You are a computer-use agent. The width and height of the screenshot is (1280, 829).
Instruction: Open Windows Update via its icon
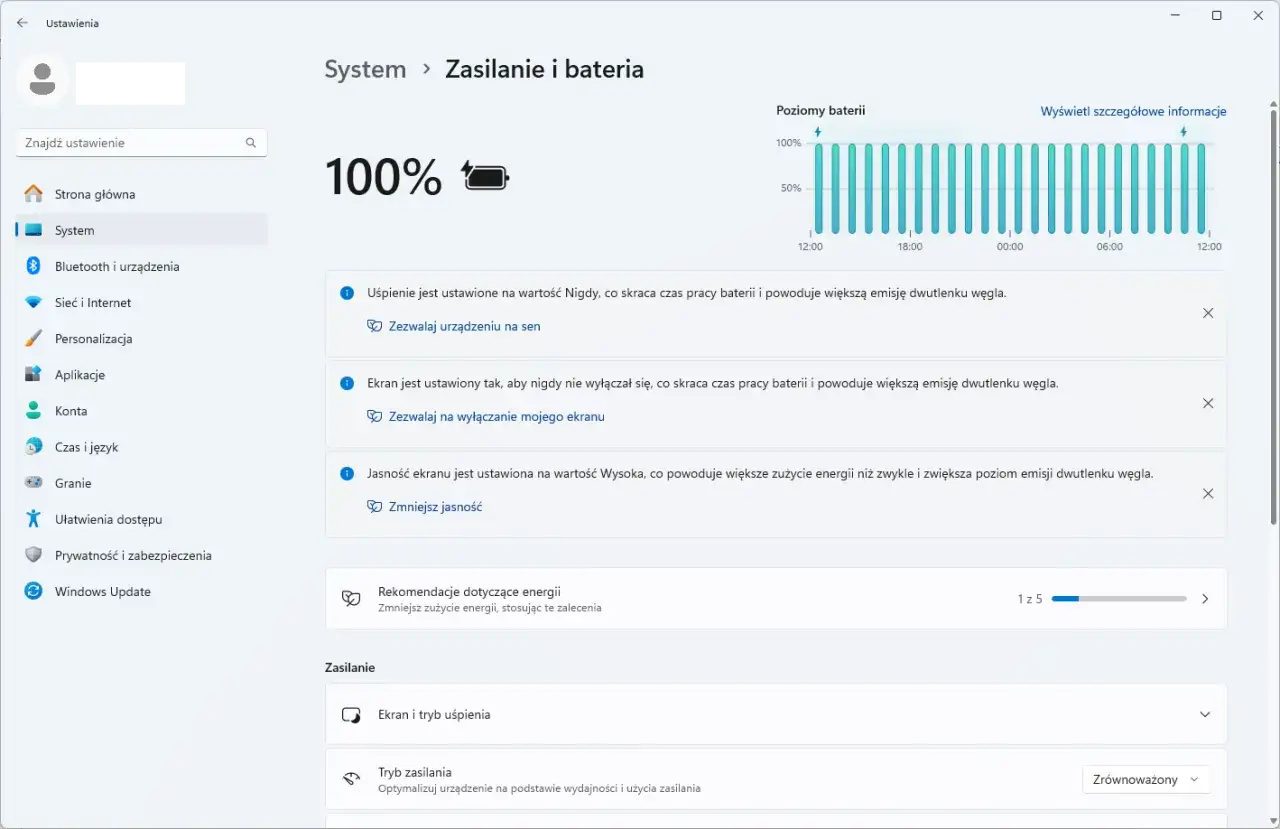[33, 591]
